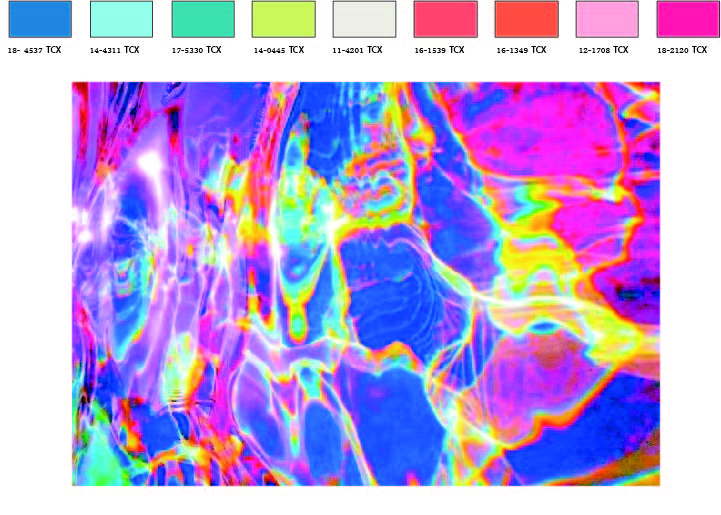Click the label text '16-1539 TCX'
The image size is (721, 515).
439,50
